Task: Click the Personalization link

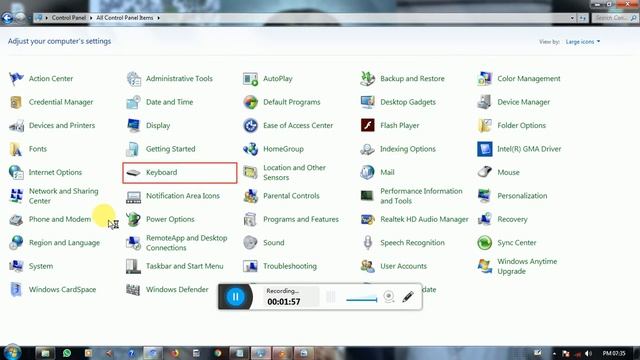Action: [x=522, y=196]
